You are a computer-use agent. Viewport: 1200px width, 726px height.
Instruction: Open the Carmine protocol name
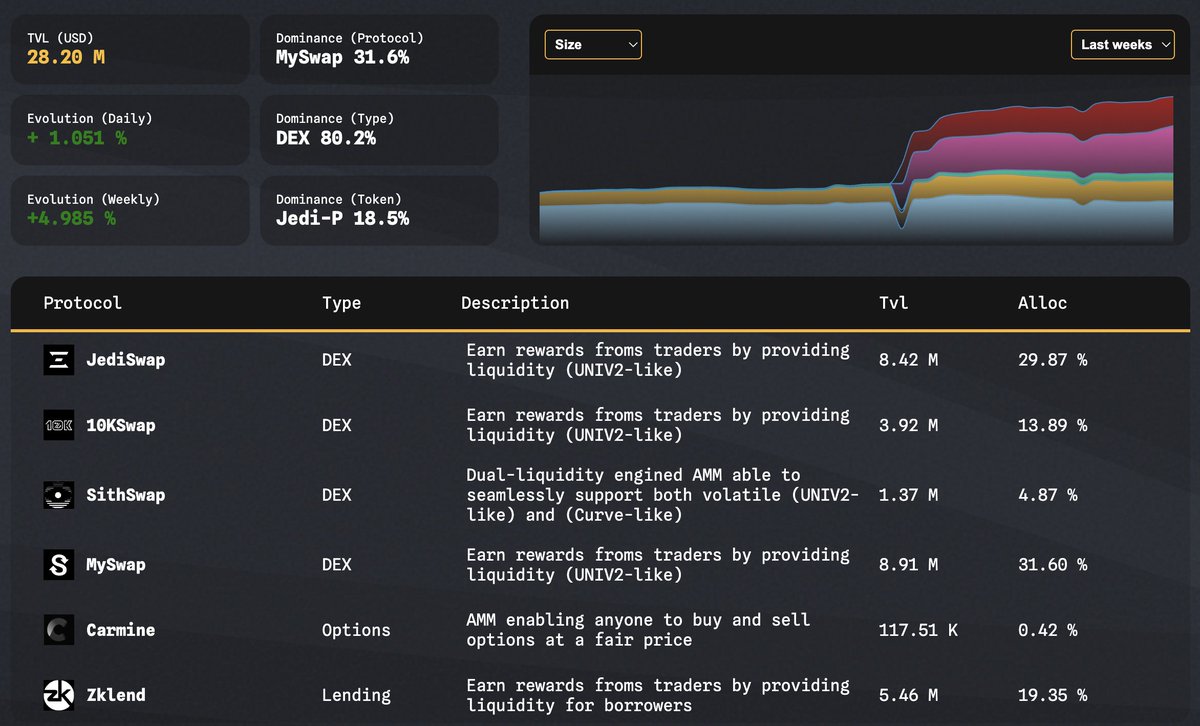(121, 630)
